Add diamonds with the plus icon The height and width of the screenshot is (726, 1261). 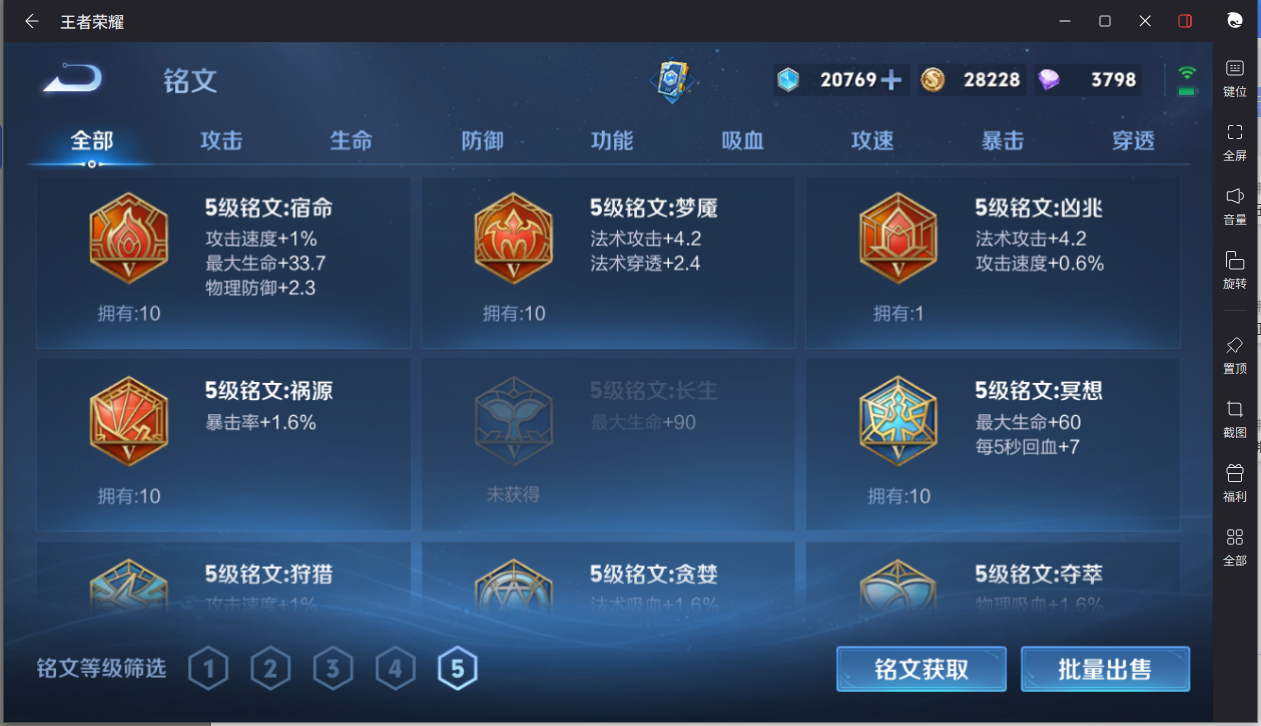pos(890,79)
